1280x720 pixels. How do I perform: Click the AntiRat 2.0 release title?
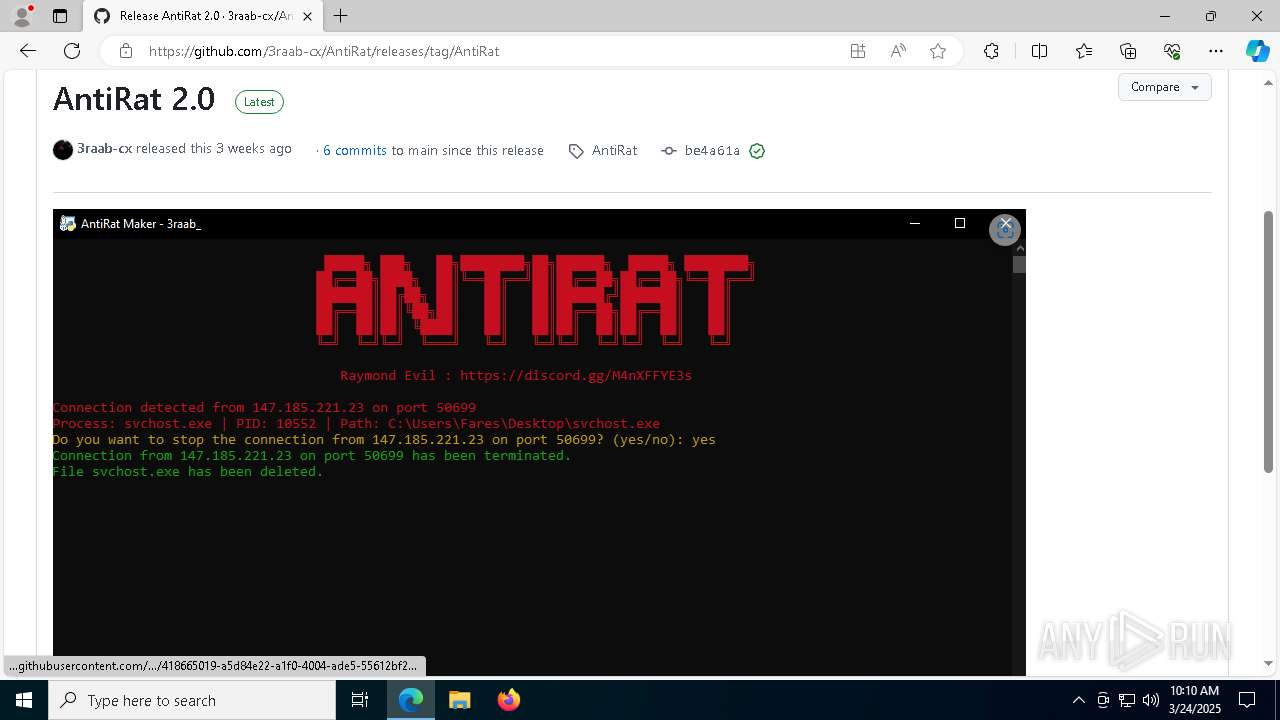[x=134, y=99]
